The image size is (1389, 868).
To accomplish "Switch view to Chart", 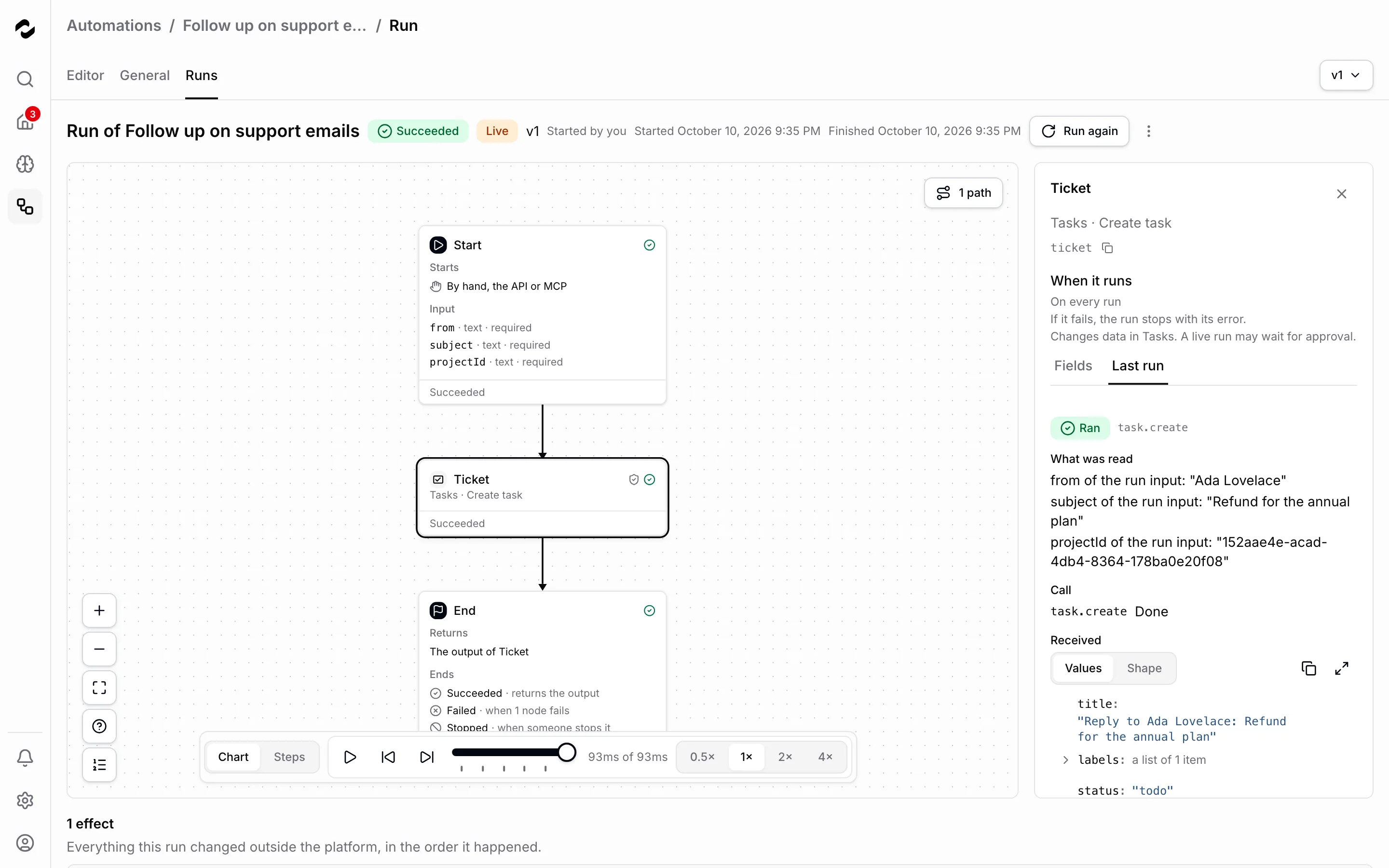I will click(x=233, y=757).
